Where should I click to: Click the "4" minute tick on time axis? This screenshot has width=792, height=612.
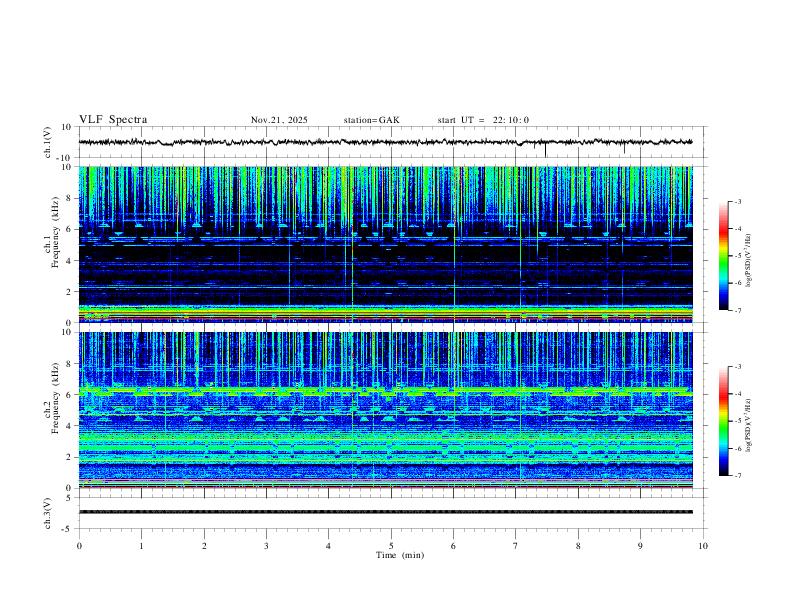[x=328, y=546]
